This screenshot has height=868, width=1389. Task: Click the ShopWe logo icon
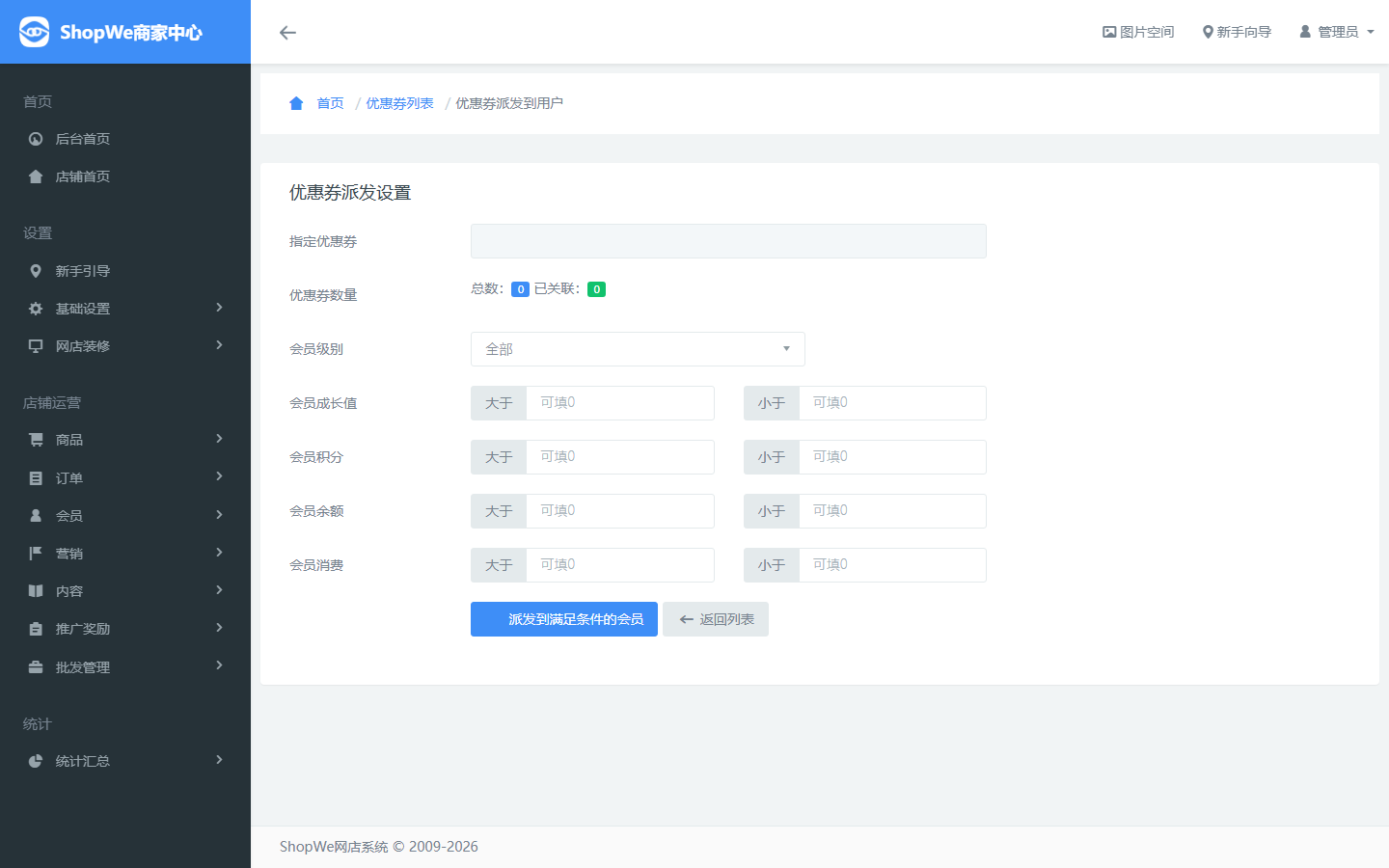pos(34,32)
